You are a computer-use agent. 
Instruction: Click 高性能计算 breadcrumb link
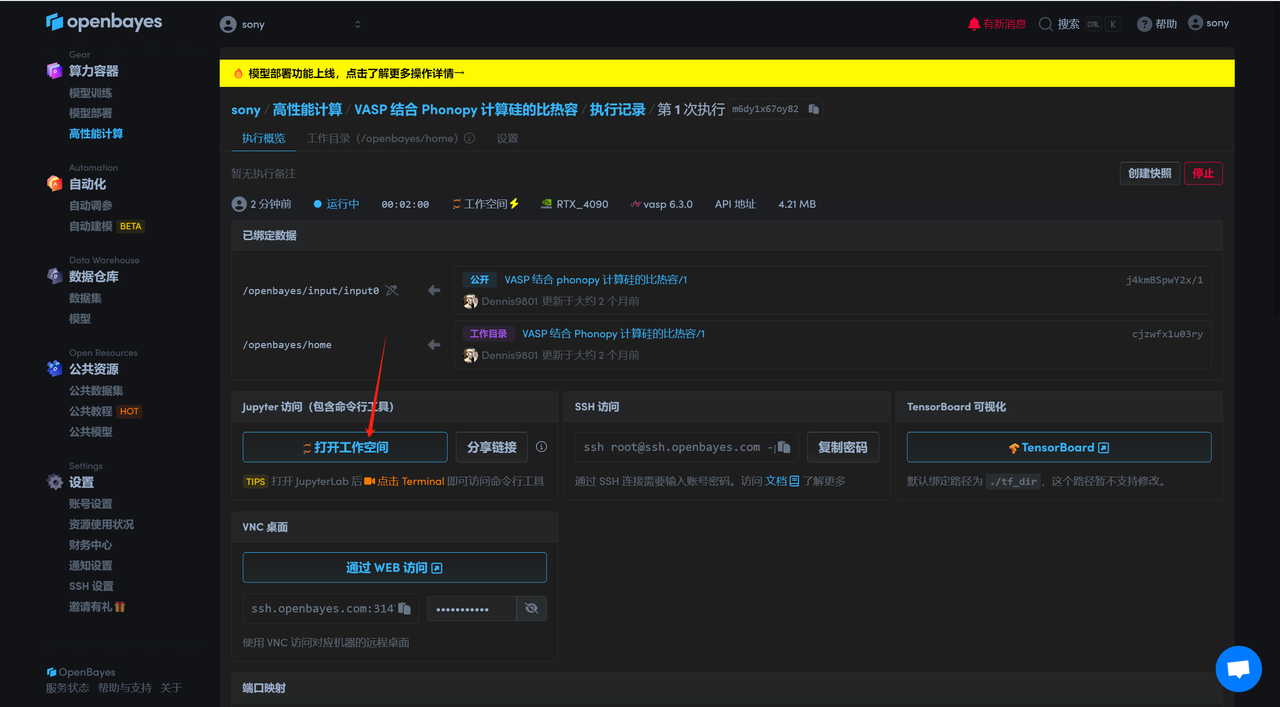click(307, 110)
